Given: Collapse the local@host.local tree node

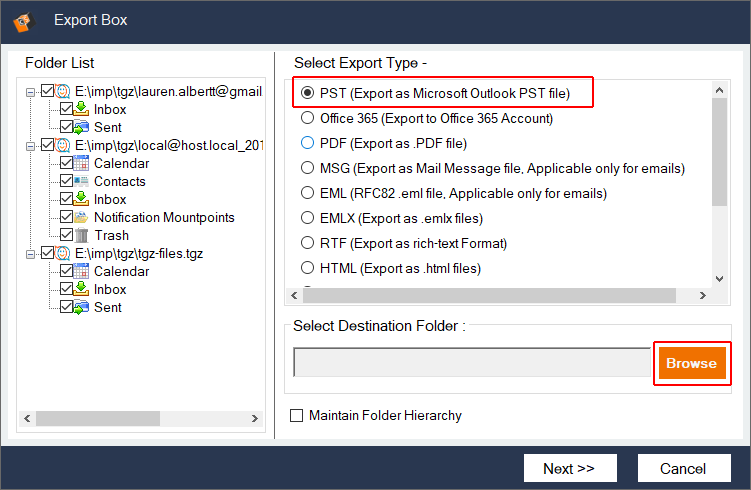Looking at the screenshot, I should (x=31, y=145).
